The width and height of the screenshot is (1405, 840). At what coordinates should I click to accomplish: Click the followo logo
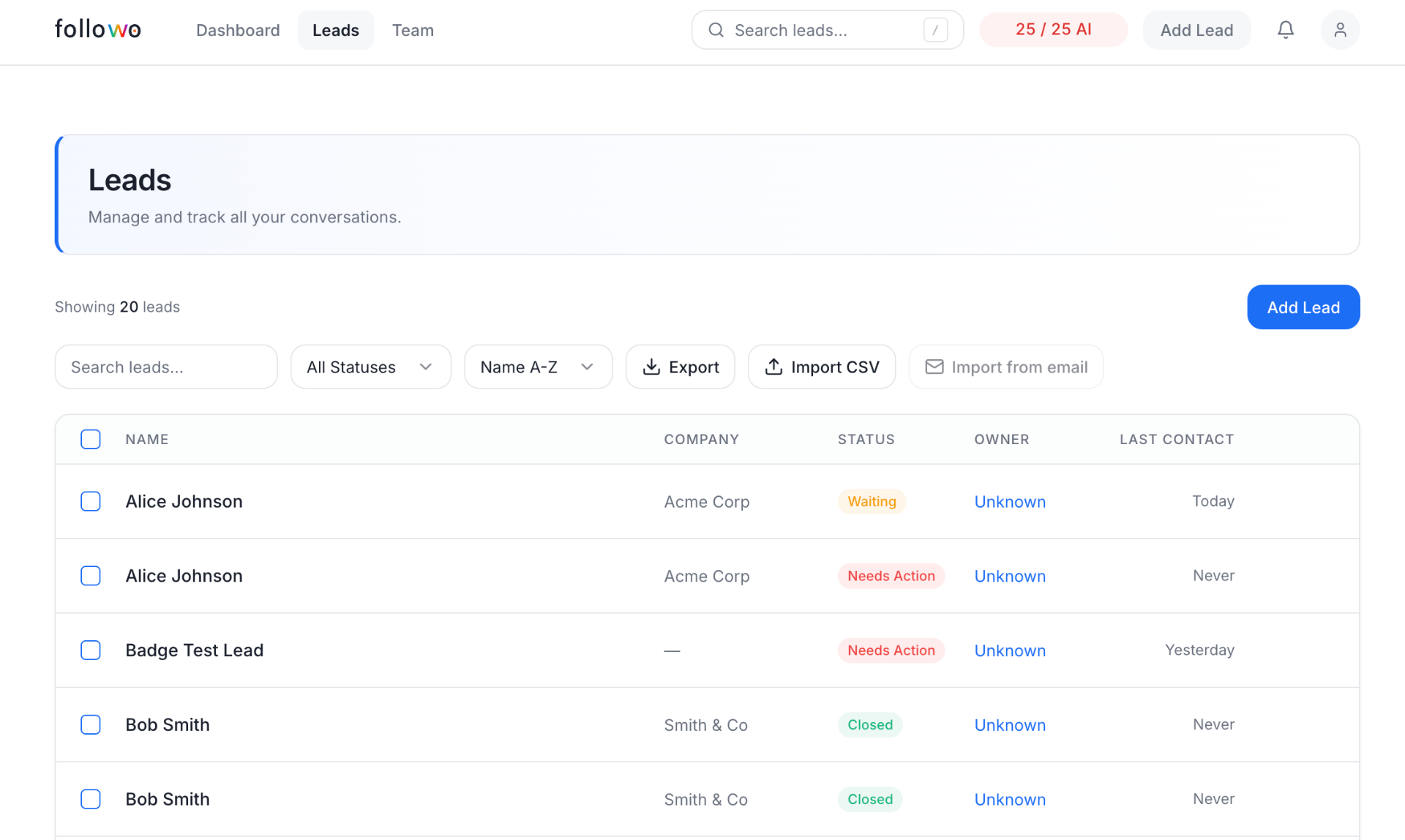[97, 29]
